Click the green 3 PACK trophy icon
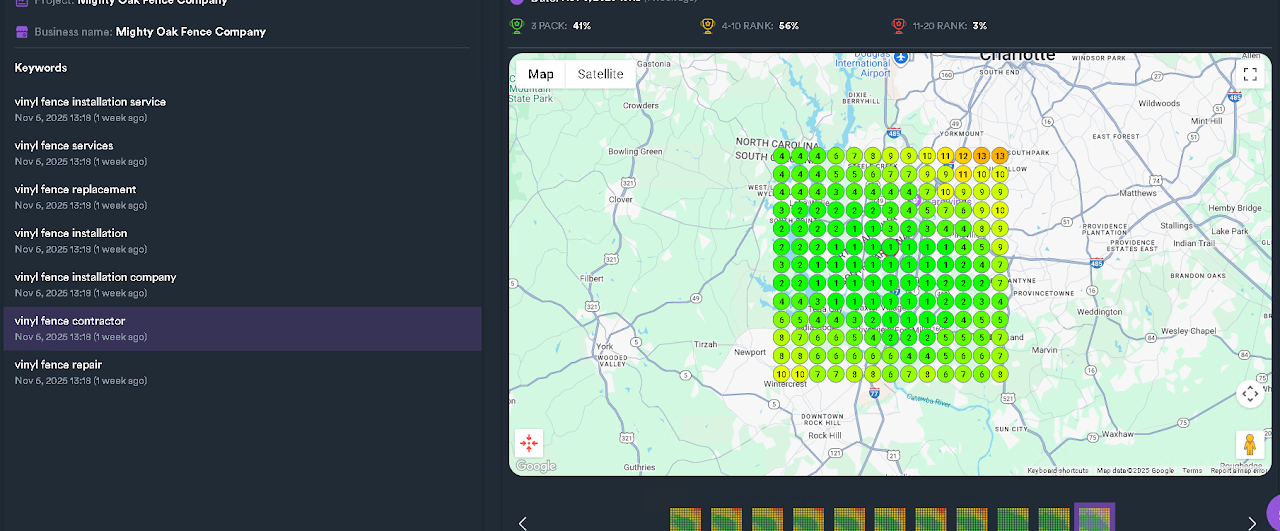The image size is (1280, 531). (x=516, y=25)
